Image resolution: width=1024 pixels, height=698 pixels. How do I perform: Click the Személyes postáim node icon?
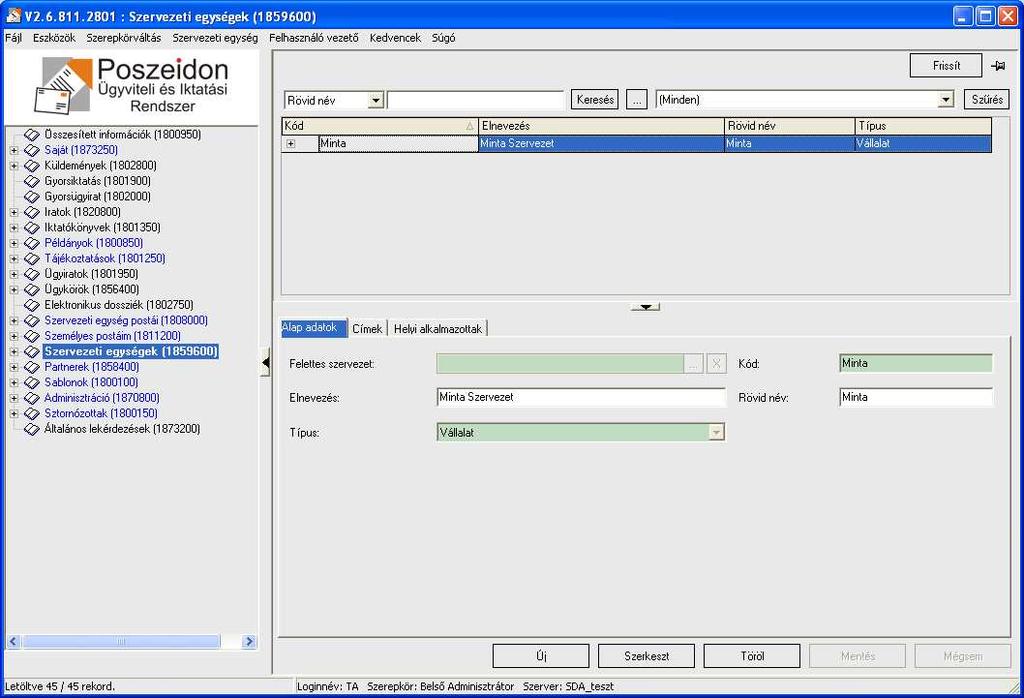click(x=31, y=336)
